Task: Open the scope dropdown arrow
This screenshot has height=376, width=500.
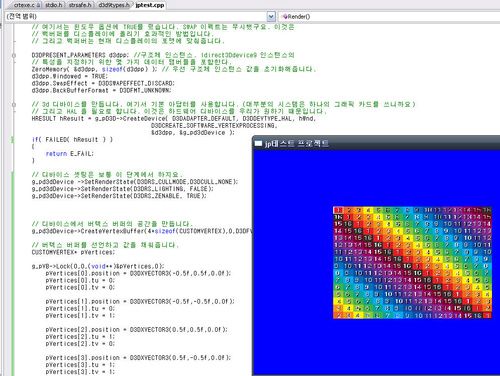Action: 271,16
